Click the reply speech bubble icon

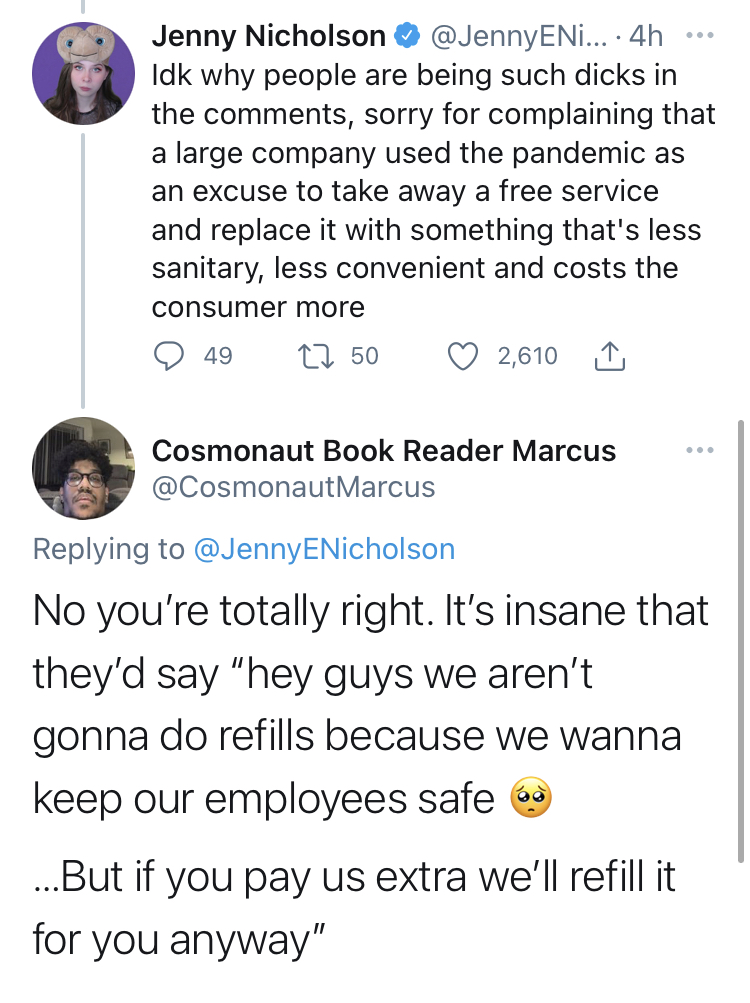coord(168,356)
